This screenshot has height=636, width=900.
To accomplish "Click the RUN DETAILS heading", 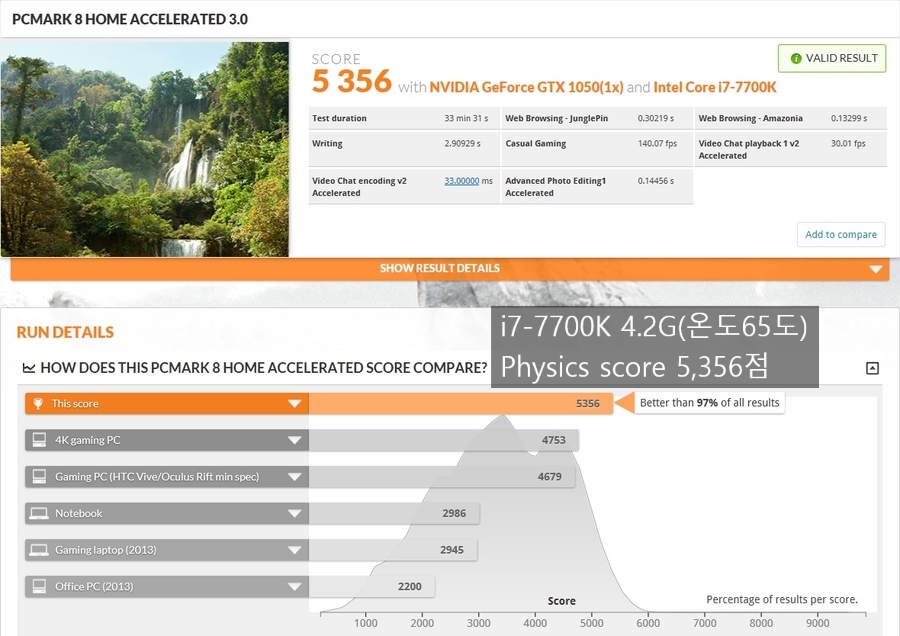I will pos(65,332).
